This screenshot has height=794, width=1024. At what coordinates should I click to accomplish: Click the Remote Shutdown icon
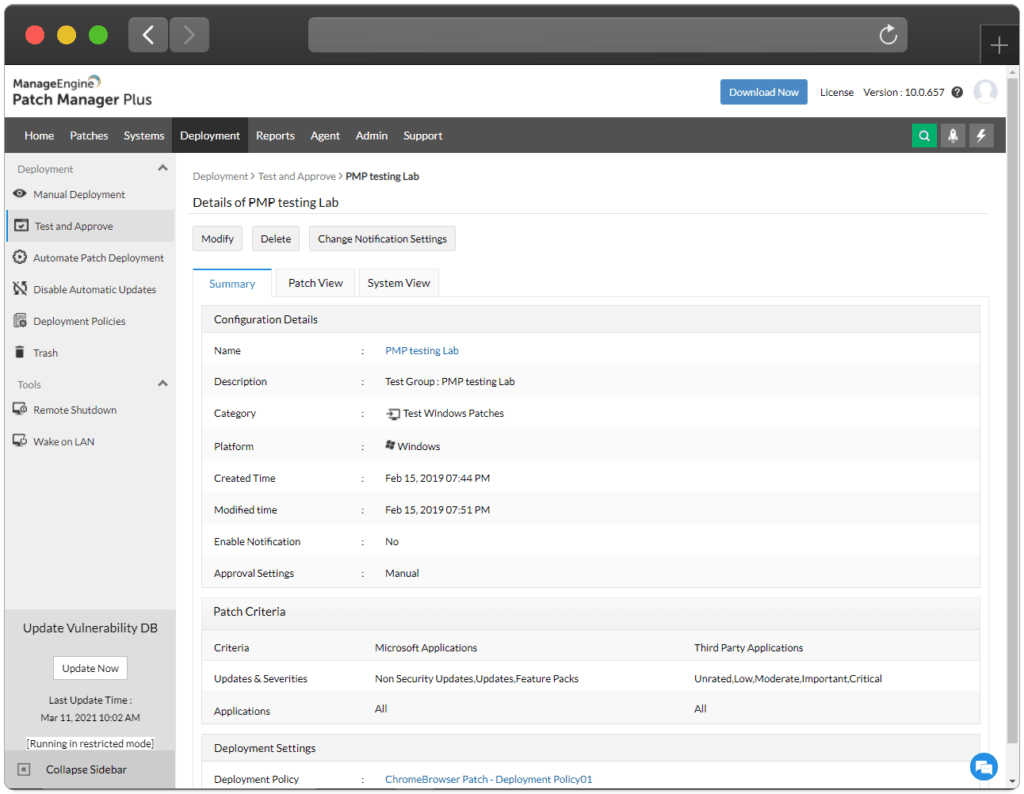tap(20, 409)
